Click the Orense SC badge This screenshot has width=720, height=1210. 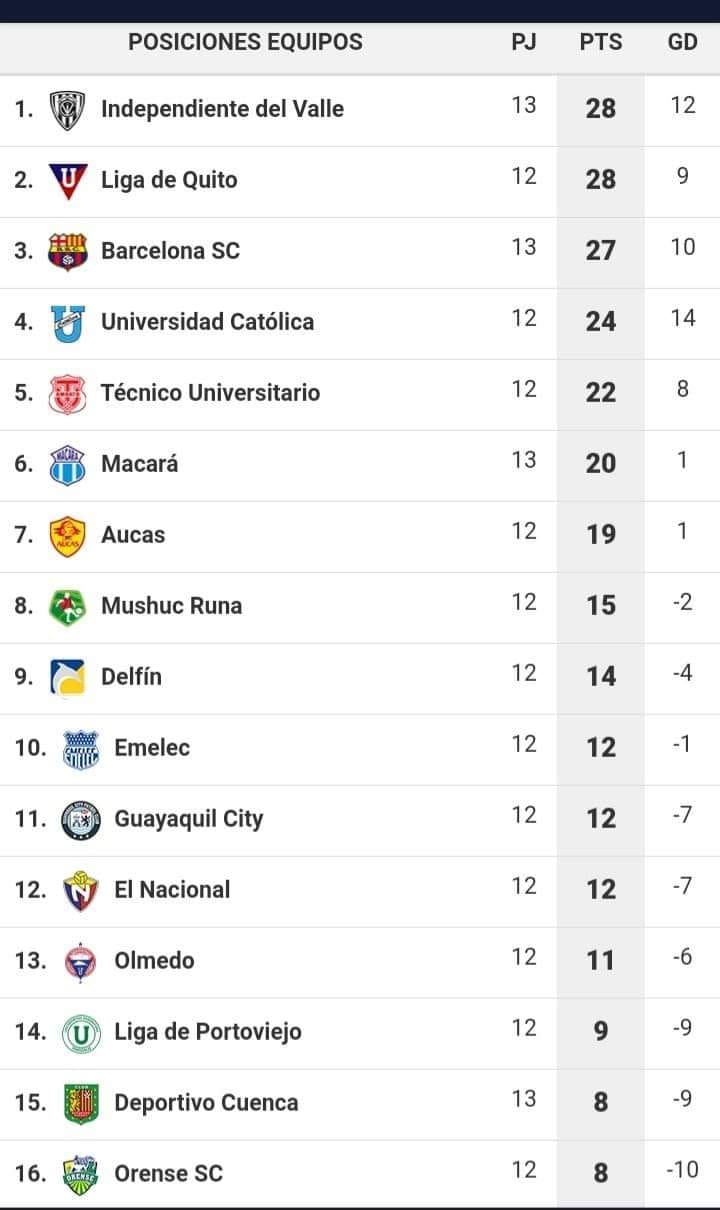(81, 1174)
